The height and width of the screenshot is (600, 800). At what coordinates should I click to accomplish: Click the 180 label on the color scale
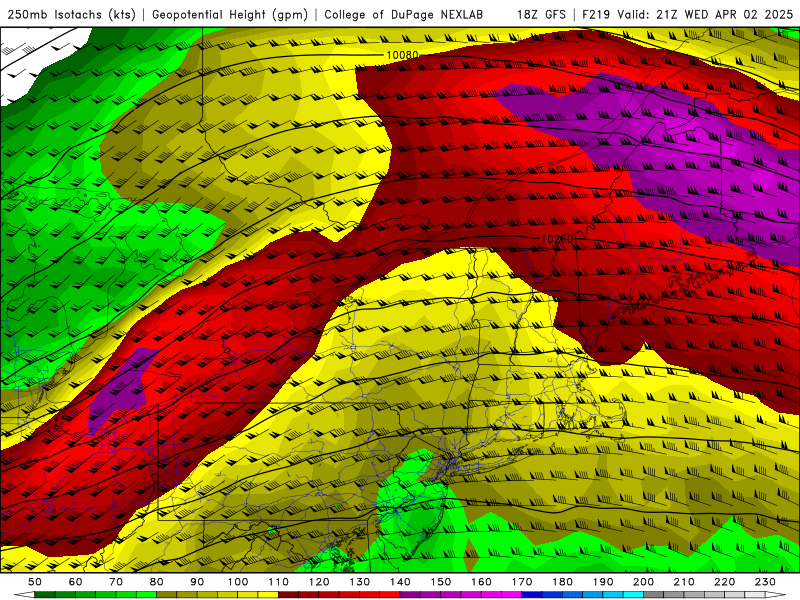(x=562, y=582)
